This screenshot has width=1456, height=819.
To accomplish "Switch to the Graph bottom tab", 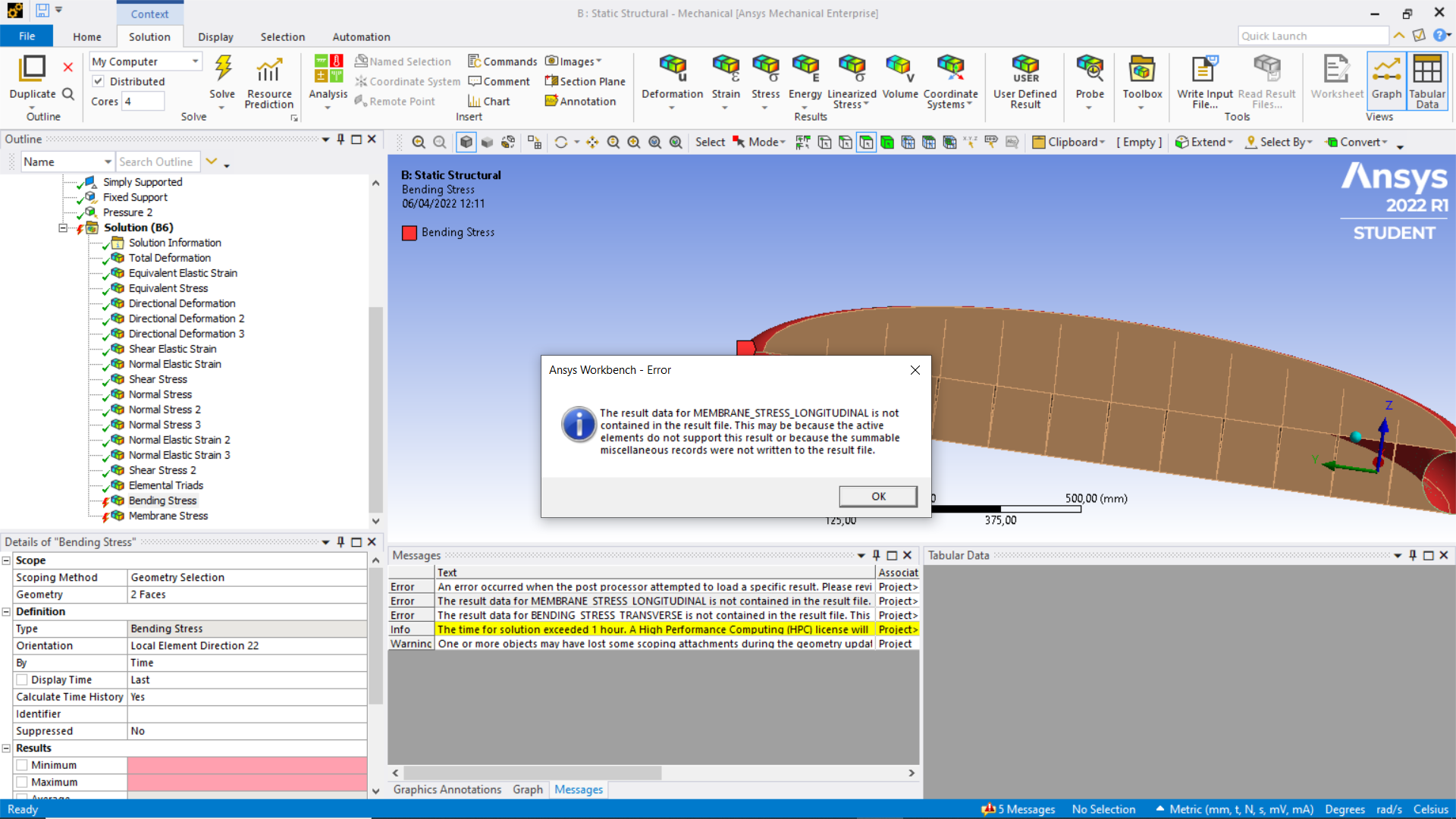I will coord(528,789).
